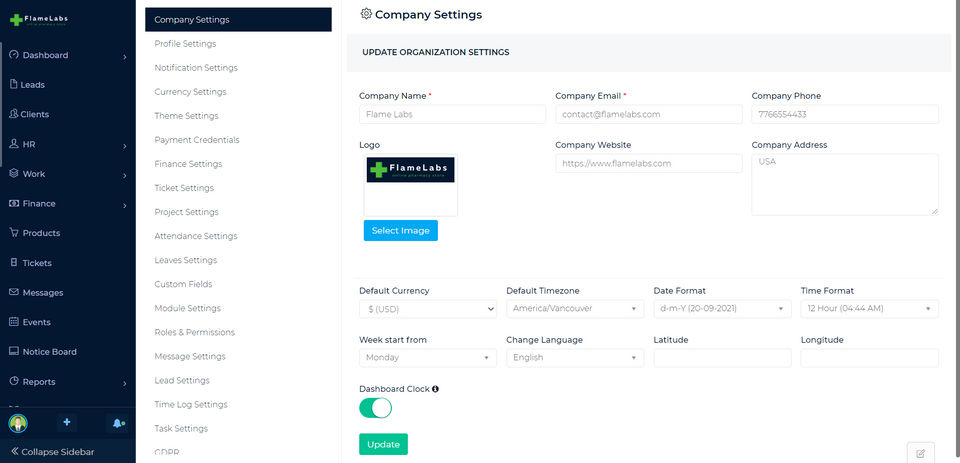Open Profile Settings
The width and height of the screenshot is (960, 463).
pyautogui.click(x=185, y=43)
